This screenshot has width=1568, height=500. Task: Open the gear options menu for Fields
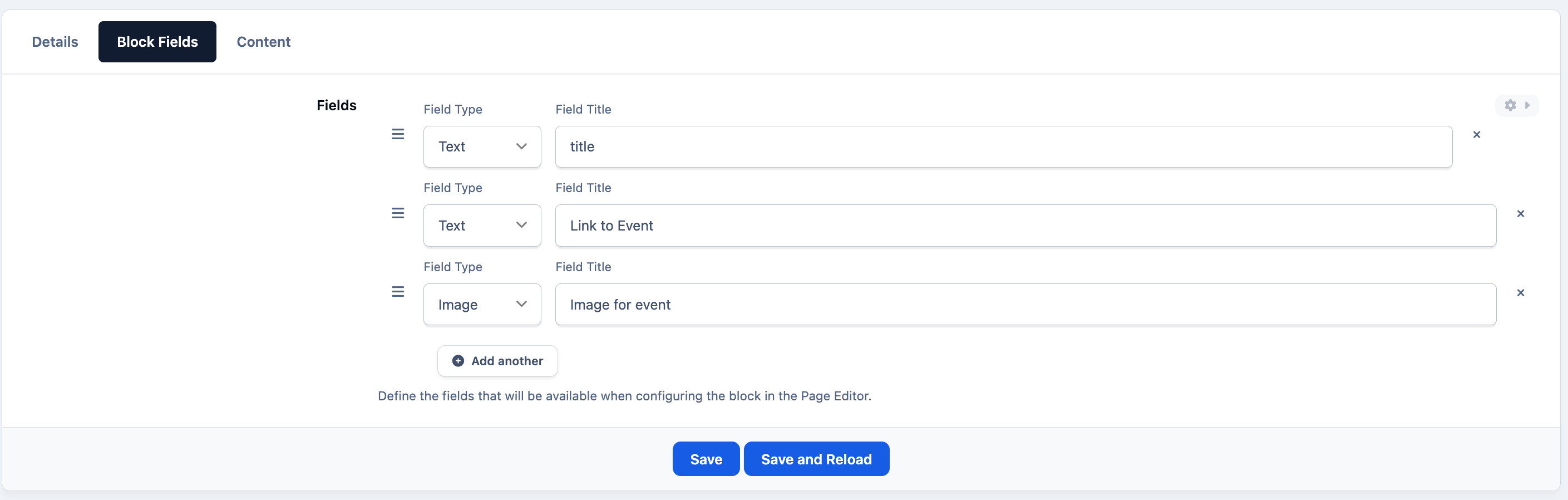coord(1516,105)
